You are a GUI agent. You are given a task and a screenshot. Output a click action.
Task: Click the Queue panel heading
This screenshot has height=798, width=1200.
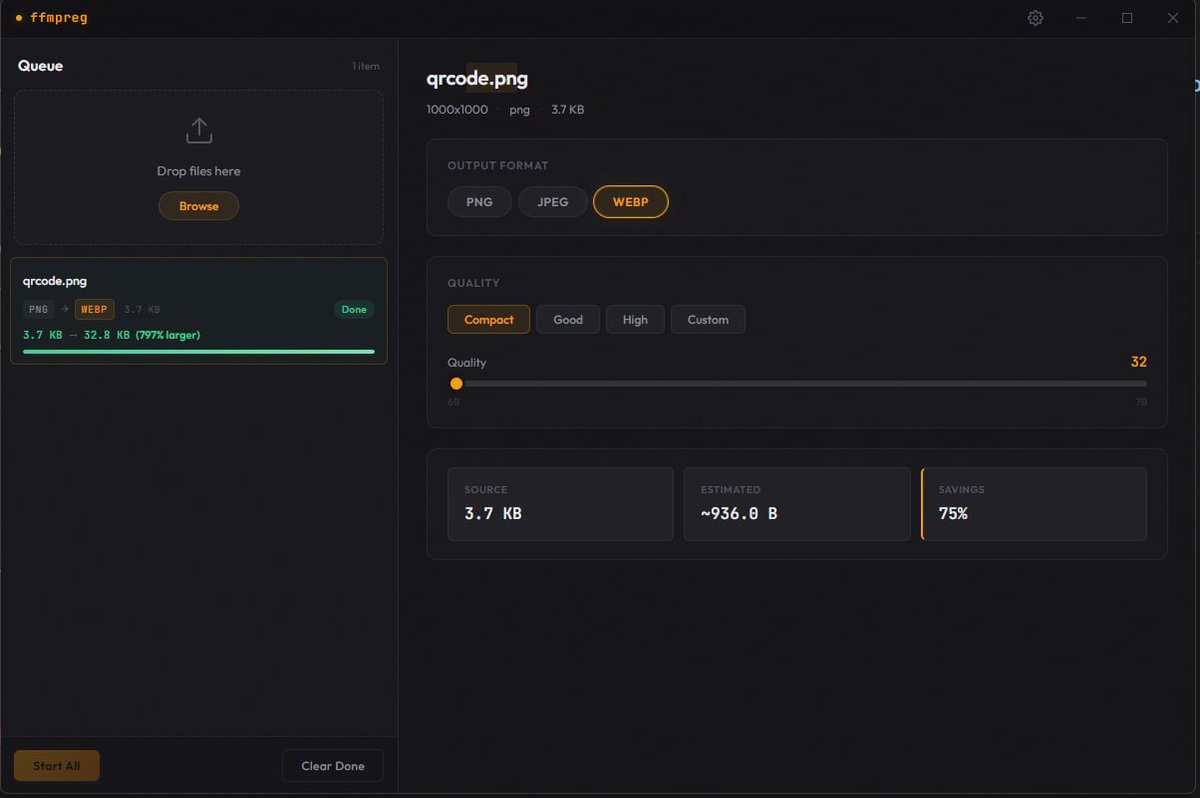coord(40,66)
